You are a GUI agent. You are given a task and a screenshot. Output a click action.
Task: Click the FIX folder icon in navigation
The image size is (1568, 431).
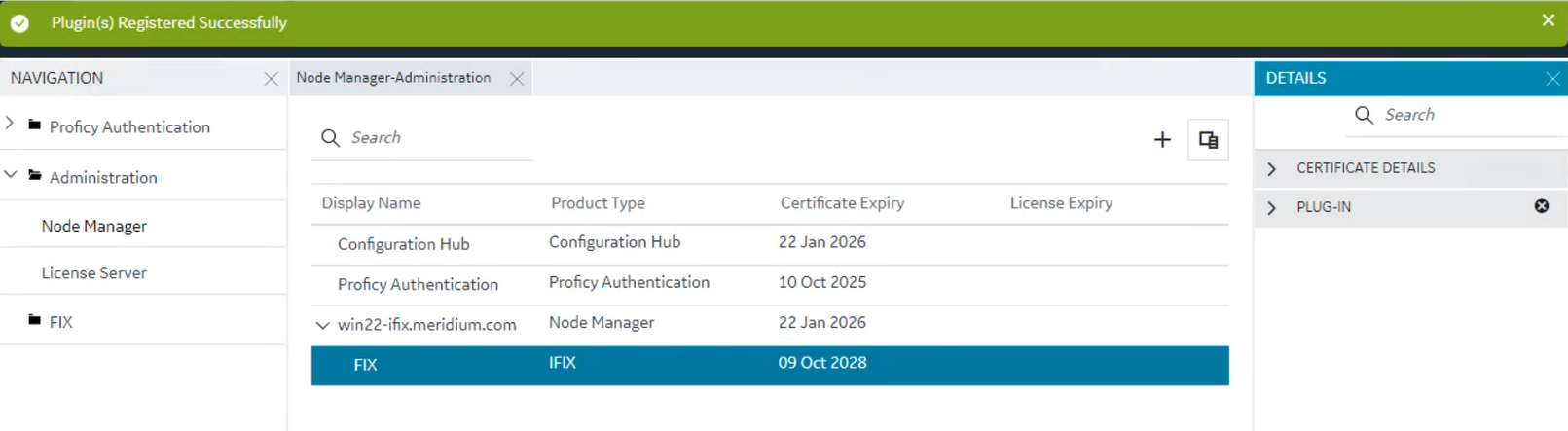pos(35,320)
